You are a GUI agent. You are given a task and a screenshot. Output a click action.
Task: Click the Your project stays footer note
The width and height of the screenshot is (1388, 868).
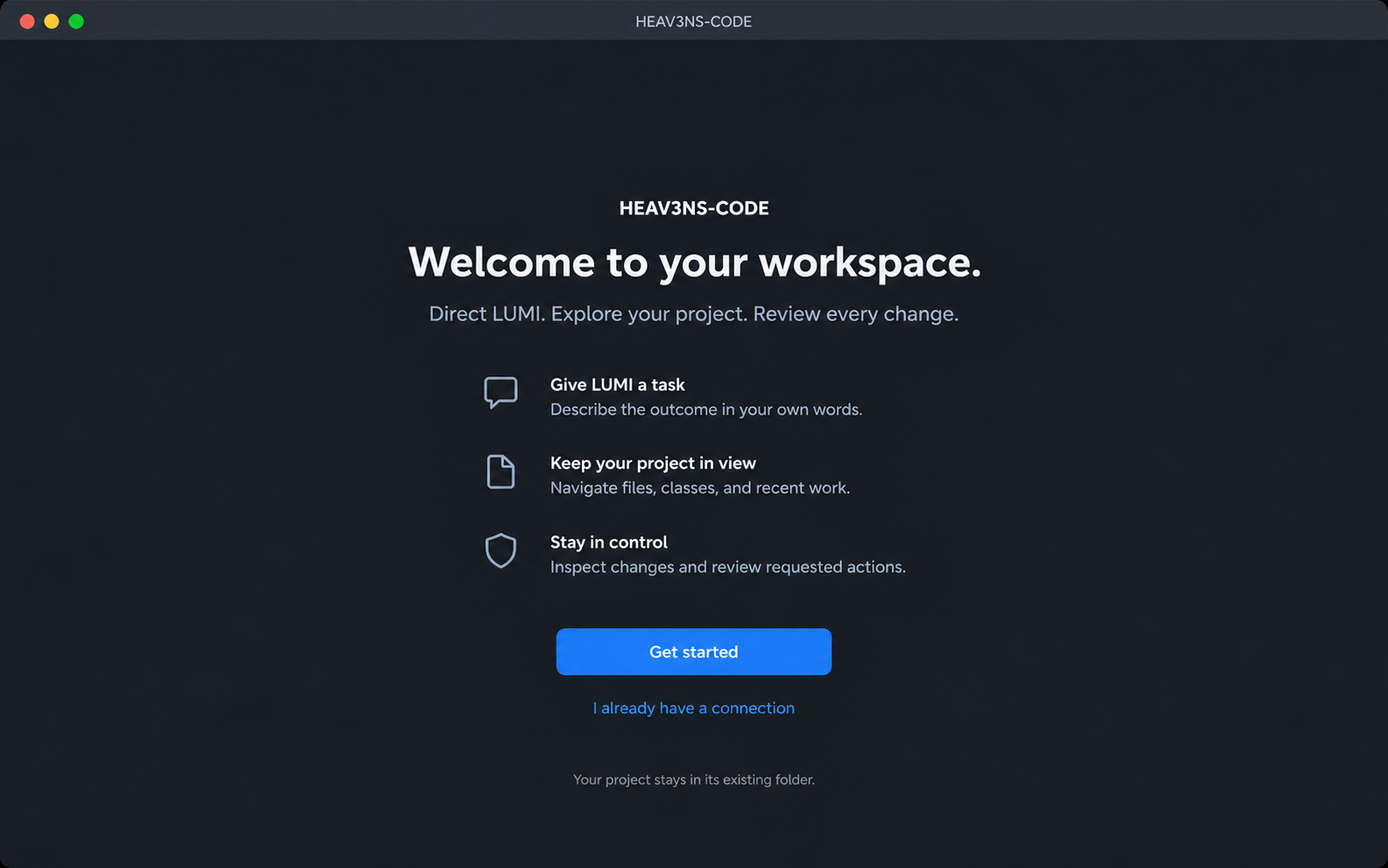[x=693, y=779]
